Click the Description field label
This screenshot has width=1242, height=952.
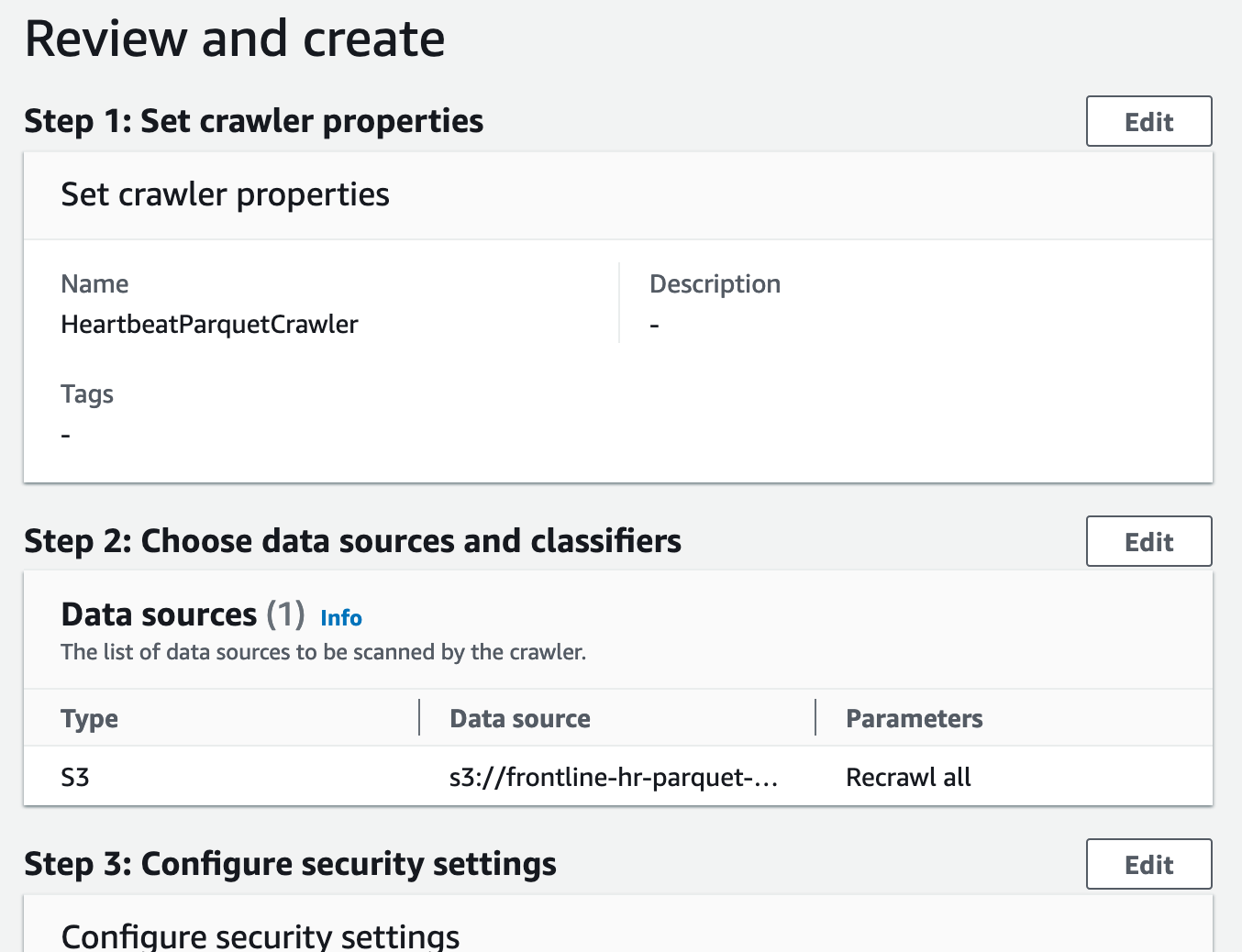[x=715, y=284]
